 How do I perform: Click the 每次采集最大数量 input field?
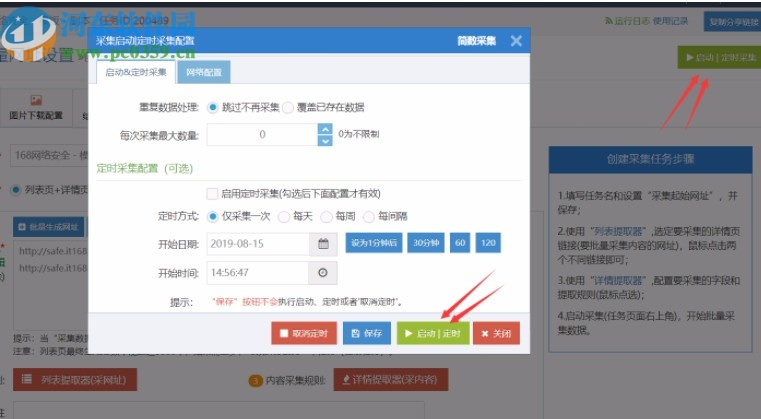click(x=263, y=134)
